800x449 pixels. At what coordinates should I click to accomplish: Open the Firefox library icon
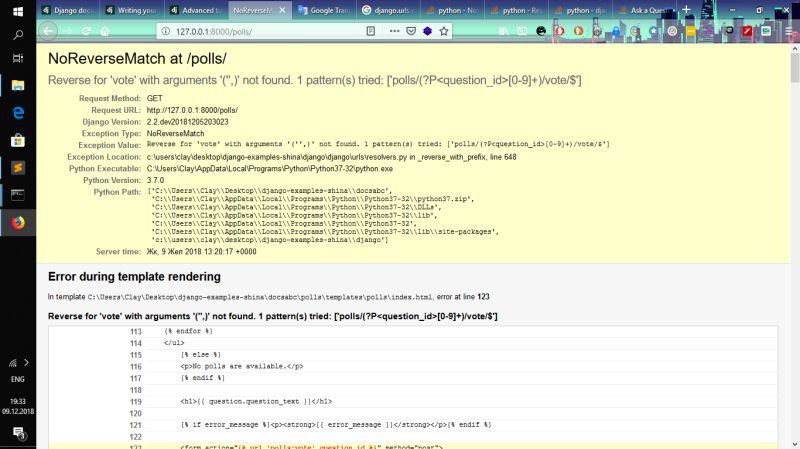pos(504,31)
